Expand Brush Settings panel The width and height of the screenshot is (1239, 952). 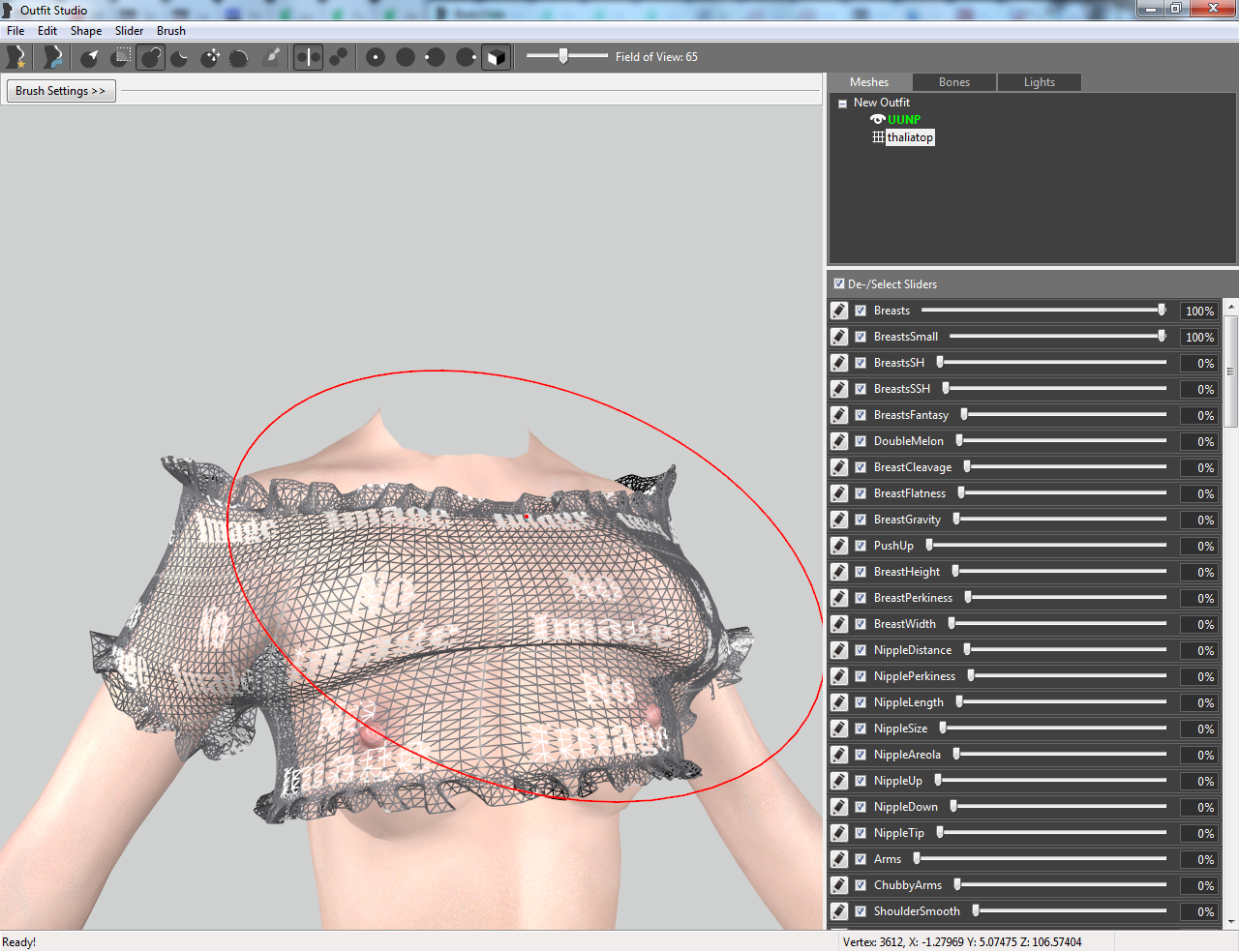(x=61, y=91)
